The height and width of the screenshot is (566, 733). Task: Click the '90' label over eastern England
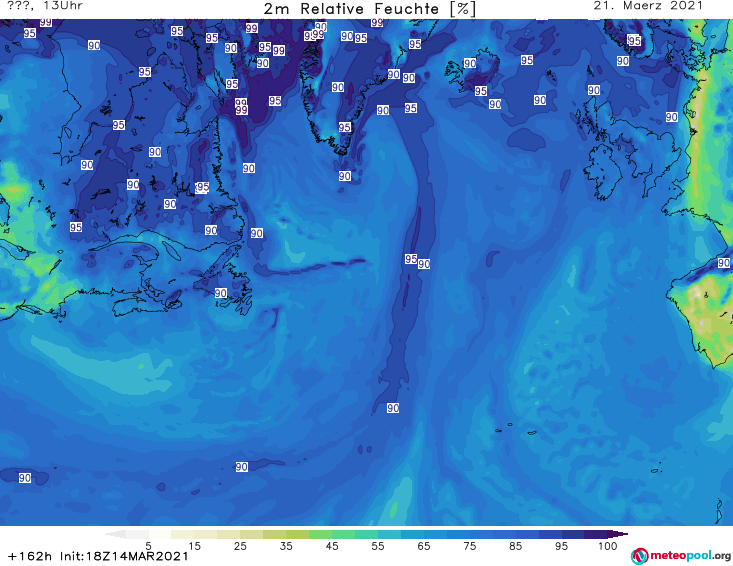pos(671,117)
